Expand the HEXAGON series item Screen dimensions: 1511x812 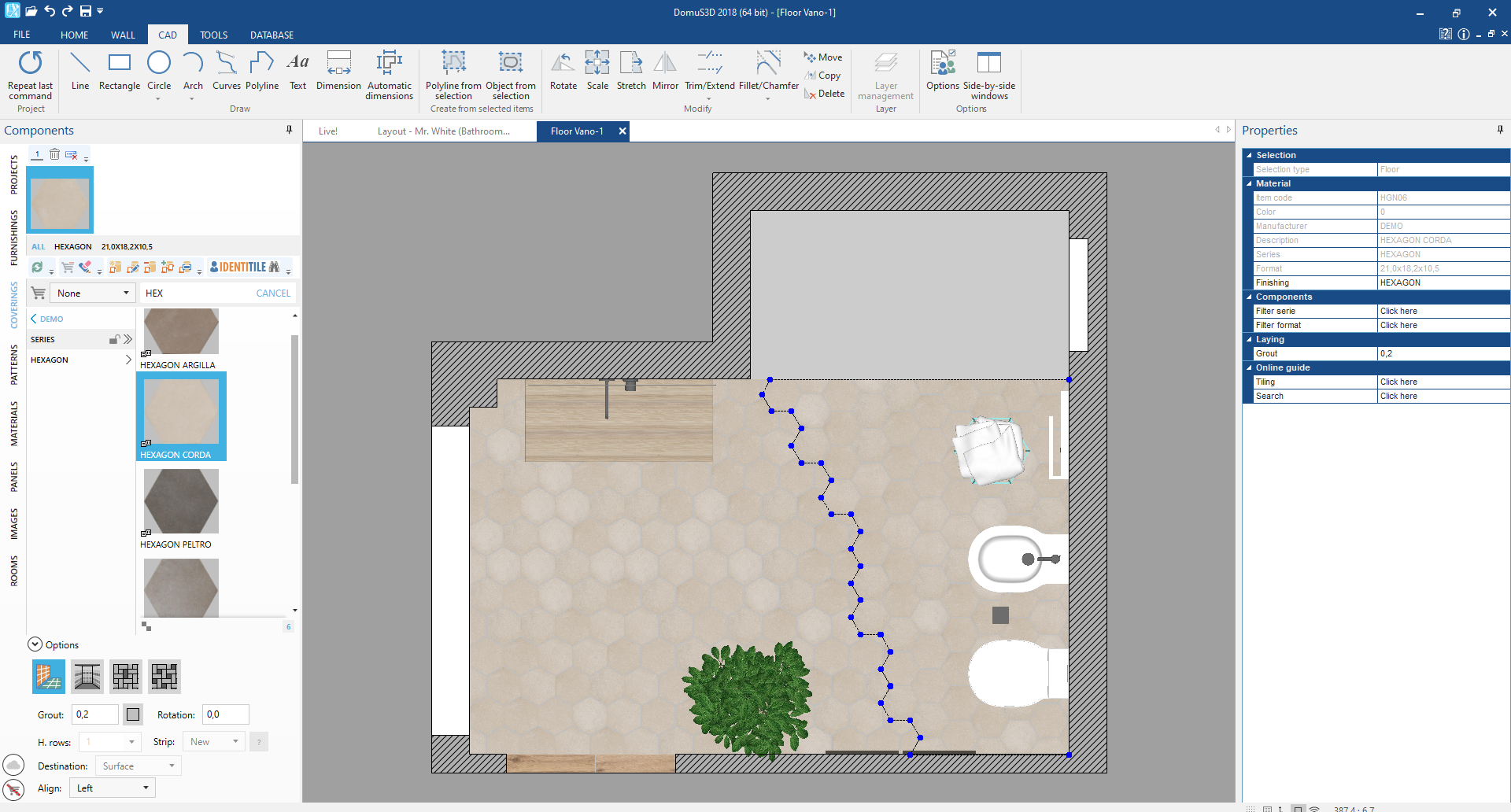click(x=128, y=360)
